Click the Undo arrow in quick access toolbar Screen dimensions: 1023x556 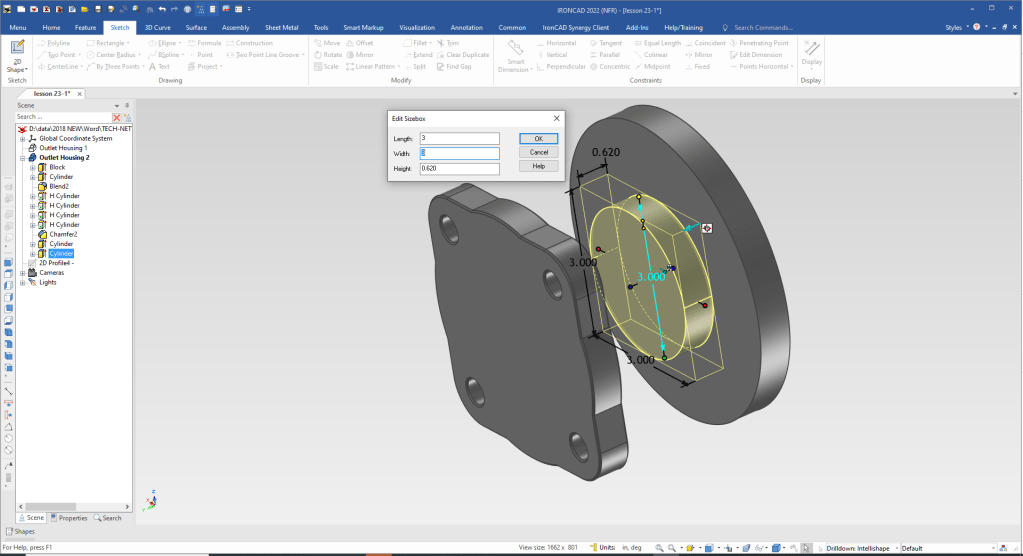[161, 9]
